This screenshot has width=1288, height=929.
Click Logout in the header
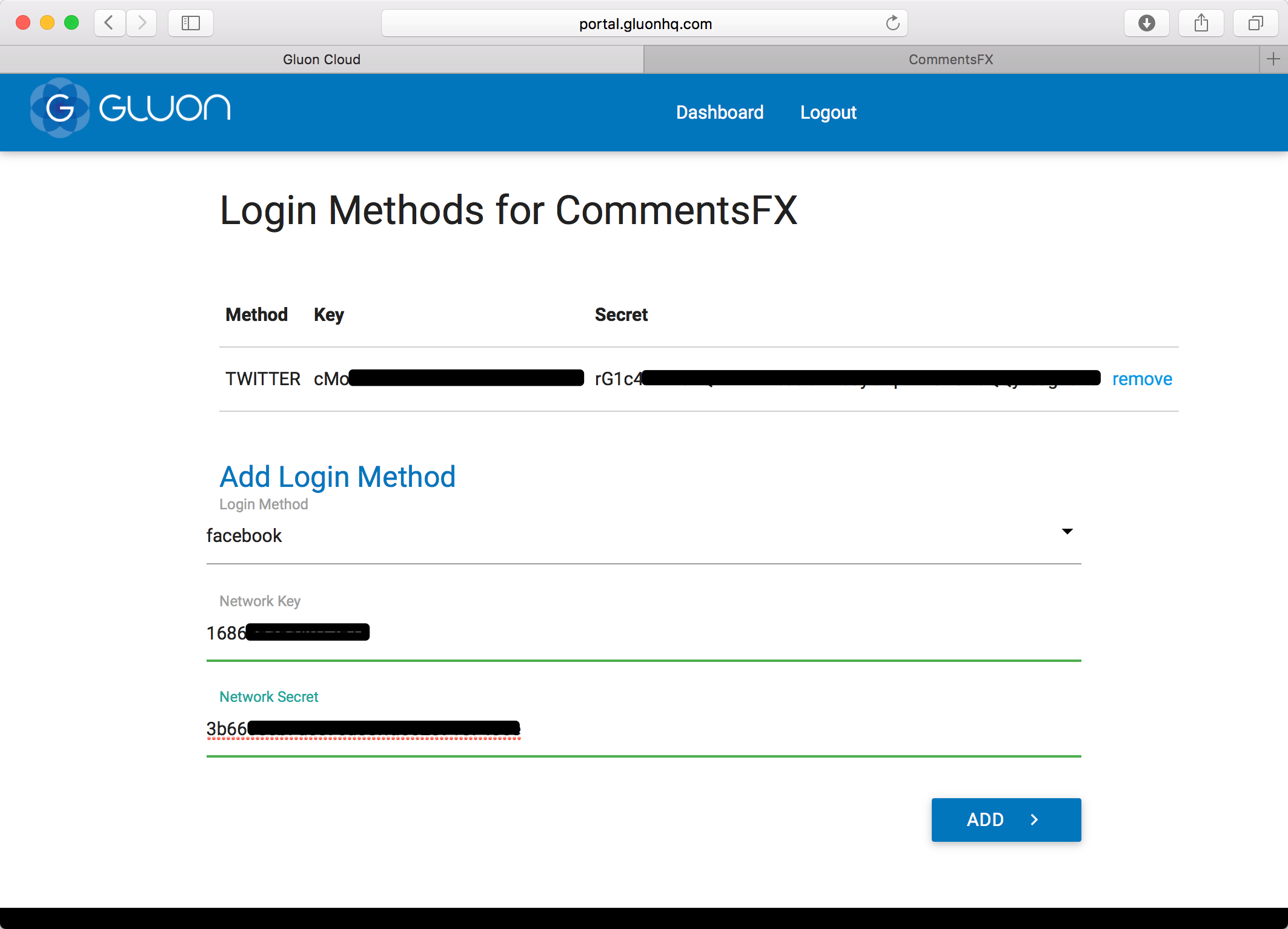(x=828, y=112)
